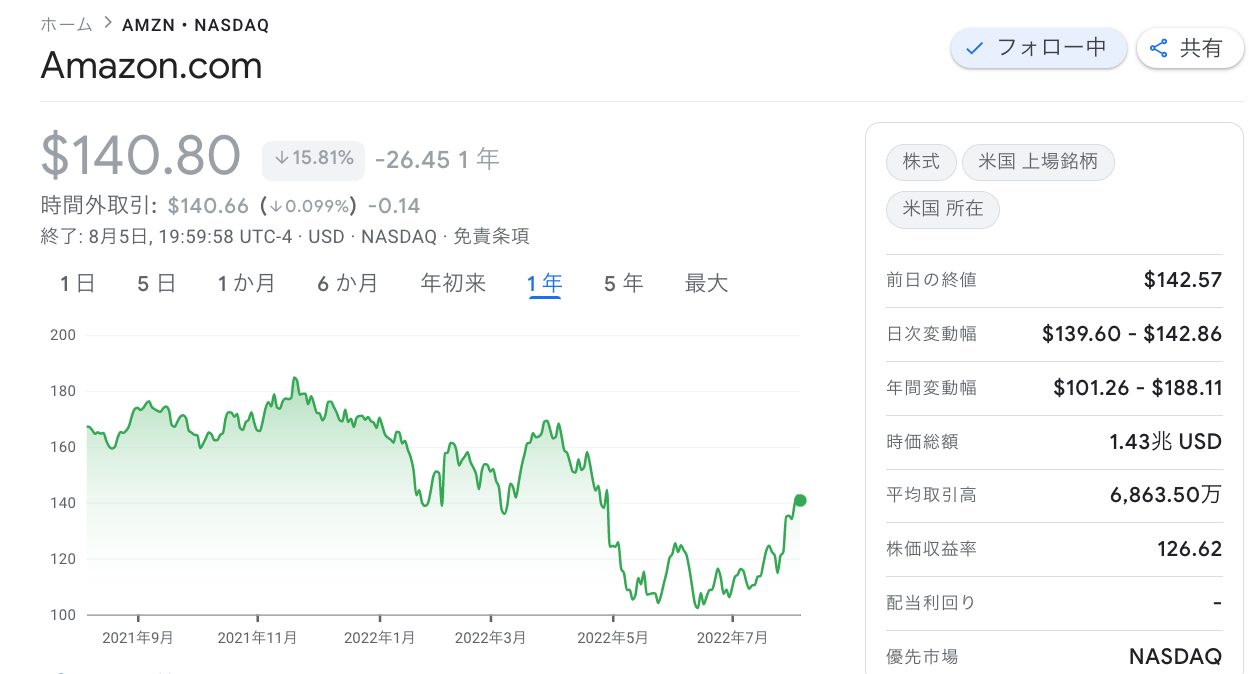Open the 免責条項 disclaimer link
This screenshot has width=1249, height=674.
pos(491,237)
